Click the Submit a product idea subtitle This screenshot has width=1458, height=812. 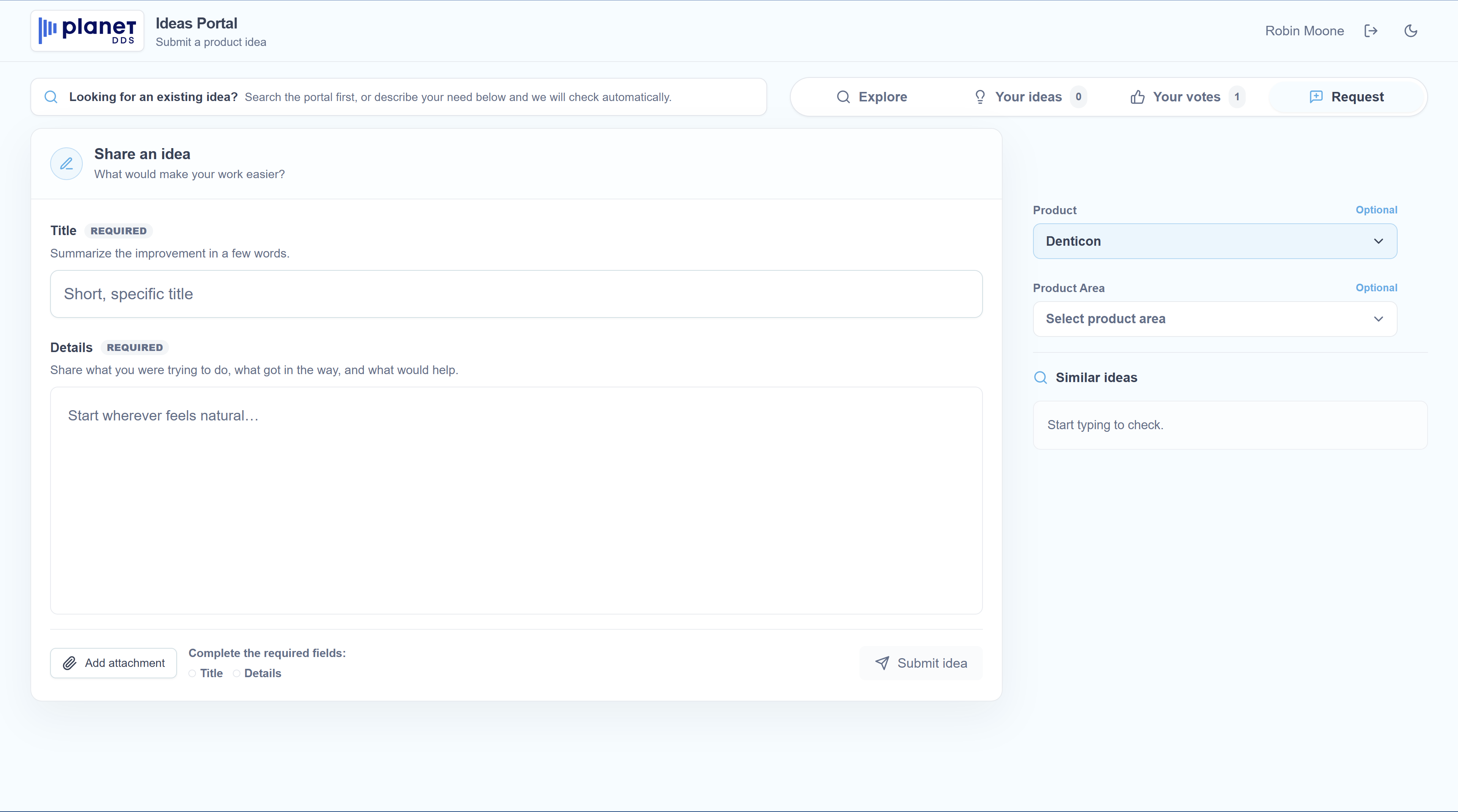click(x=210, y=43)
